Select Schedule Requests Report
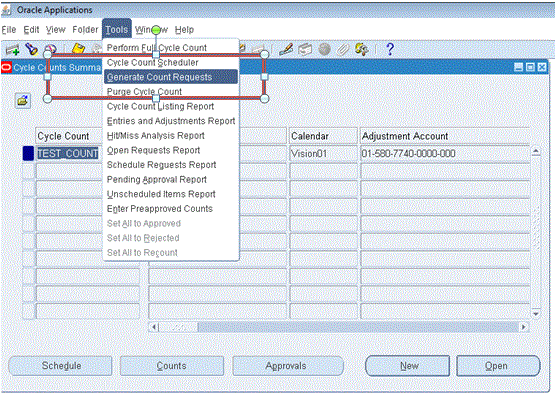Image resolution: width=556 pixels, height=403 pixels. coord(161,165)
